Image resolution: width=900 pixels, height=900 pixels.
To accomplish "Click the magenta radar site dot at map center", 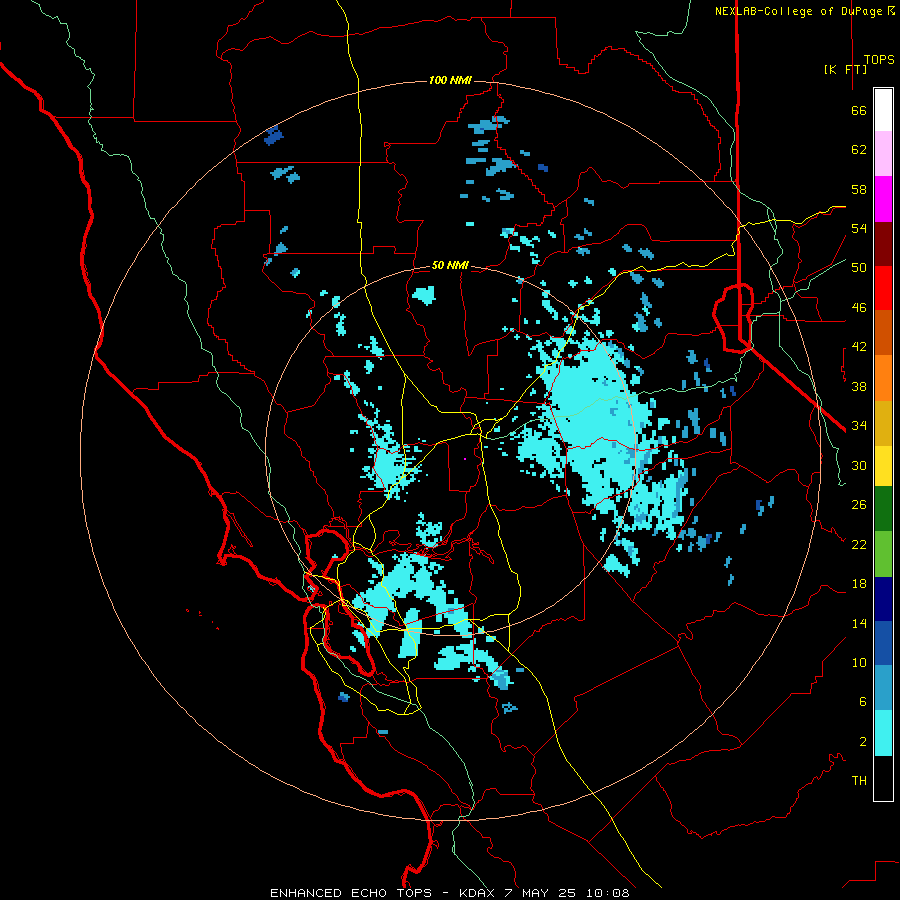I will [464, 459].
